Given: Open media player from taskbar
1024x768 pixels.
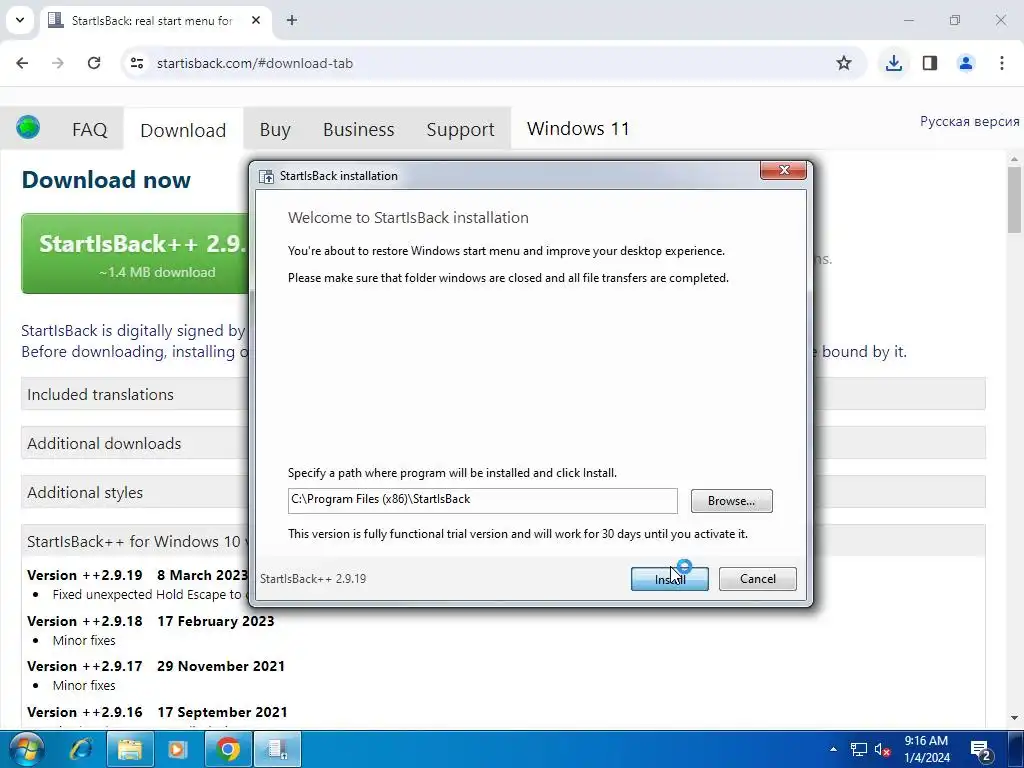Looking at the screenshot, I should [x=178, y=749].
